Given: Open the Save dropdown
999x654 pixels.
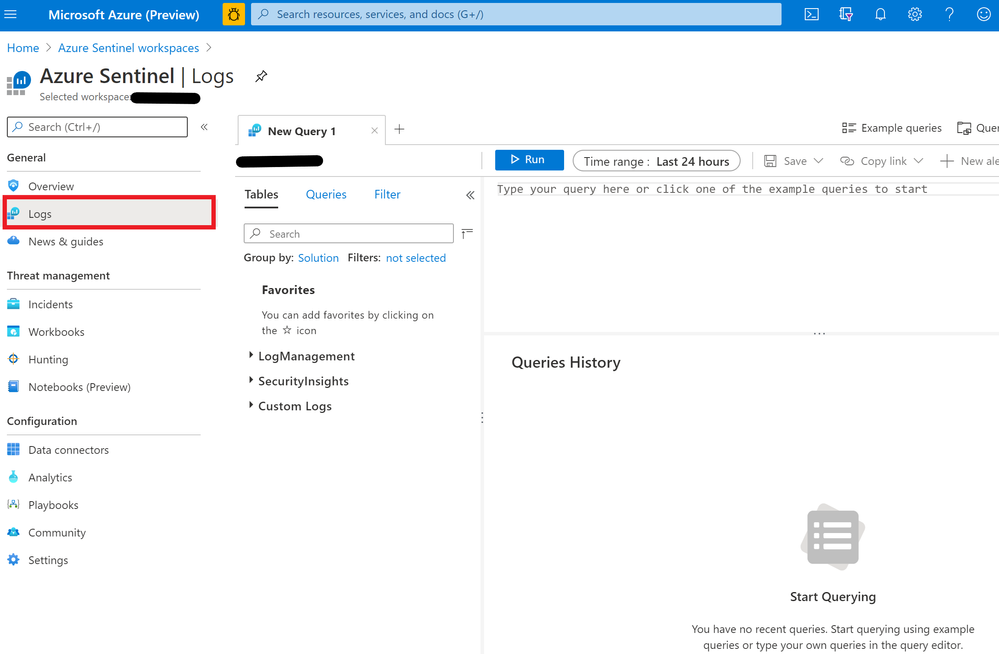Looking at the screenshot, I should tap(794, 161).
